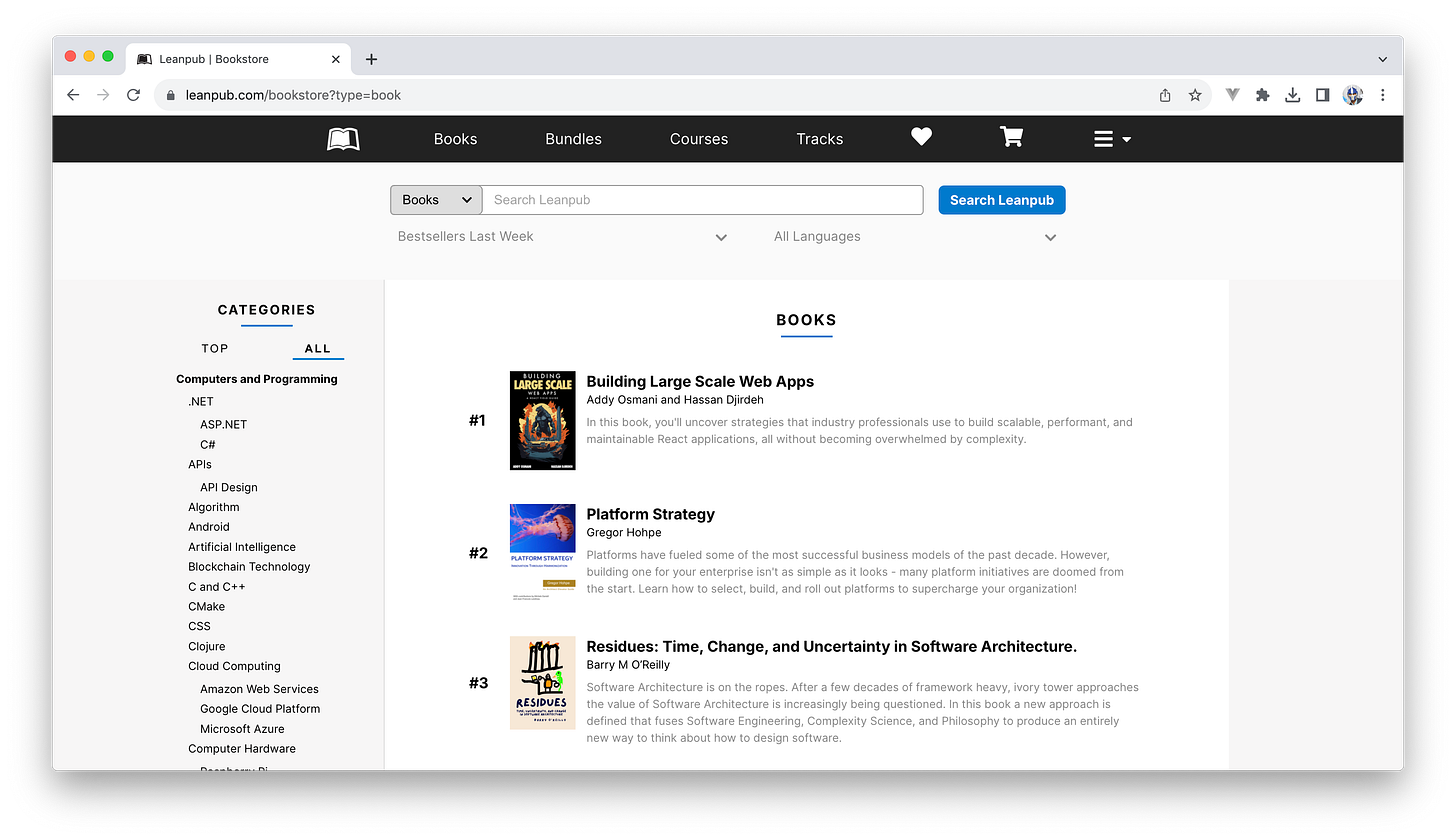Reload the page with refresh icon

tap(133, 95)
